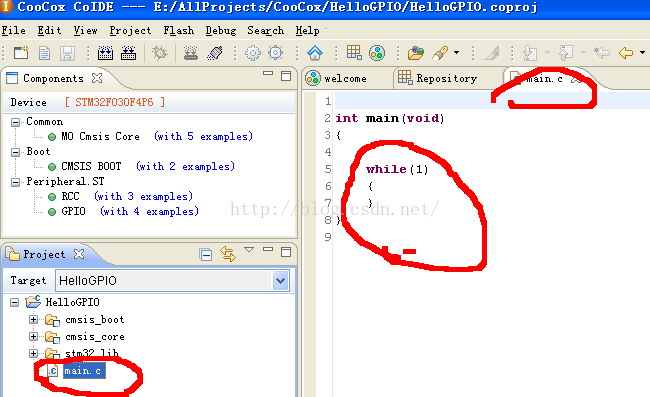
Task: Open the Help menu
Action: point(307,31)
